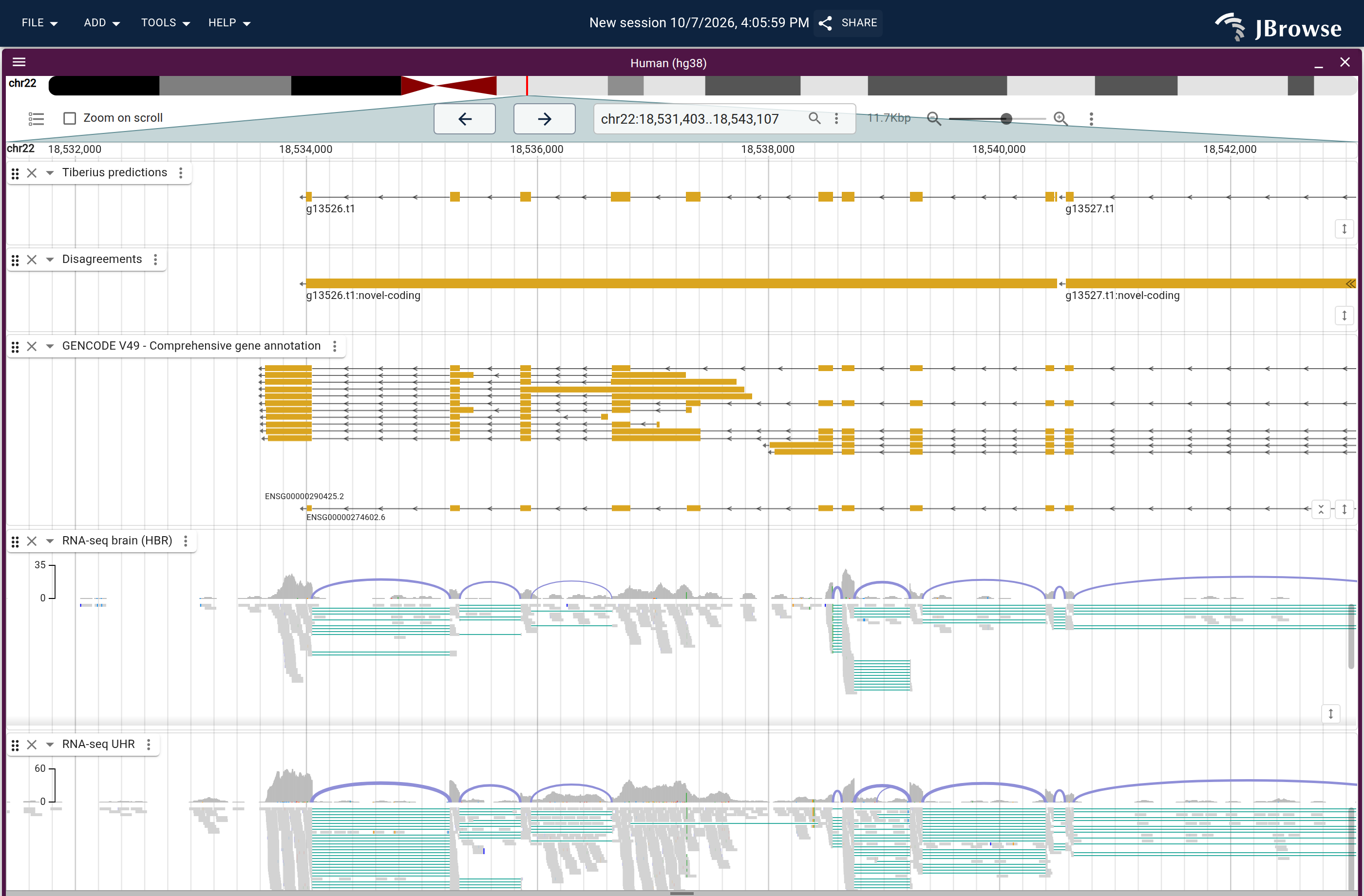Collapse the Tiberius predictions track arrow
This screenshot has width=1364, height=896.
point(50,173)
